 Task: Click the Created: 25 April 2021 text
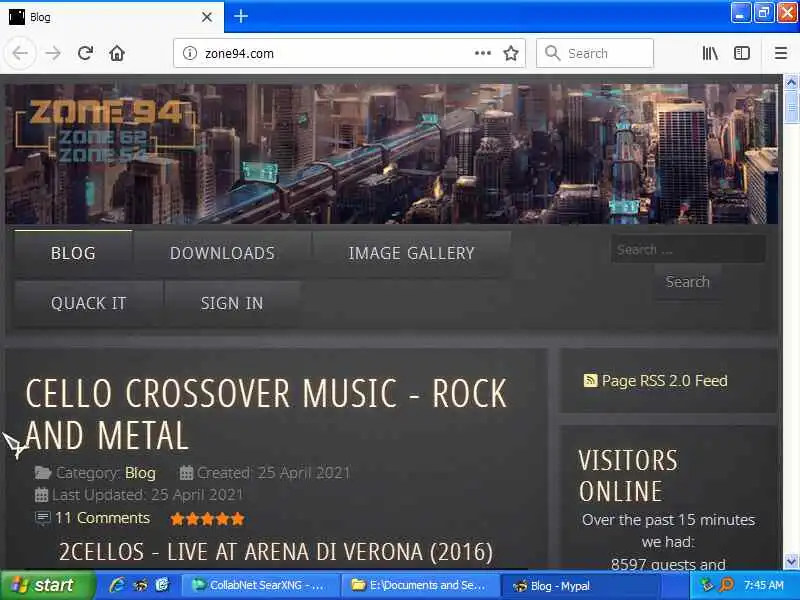point(273,473)
